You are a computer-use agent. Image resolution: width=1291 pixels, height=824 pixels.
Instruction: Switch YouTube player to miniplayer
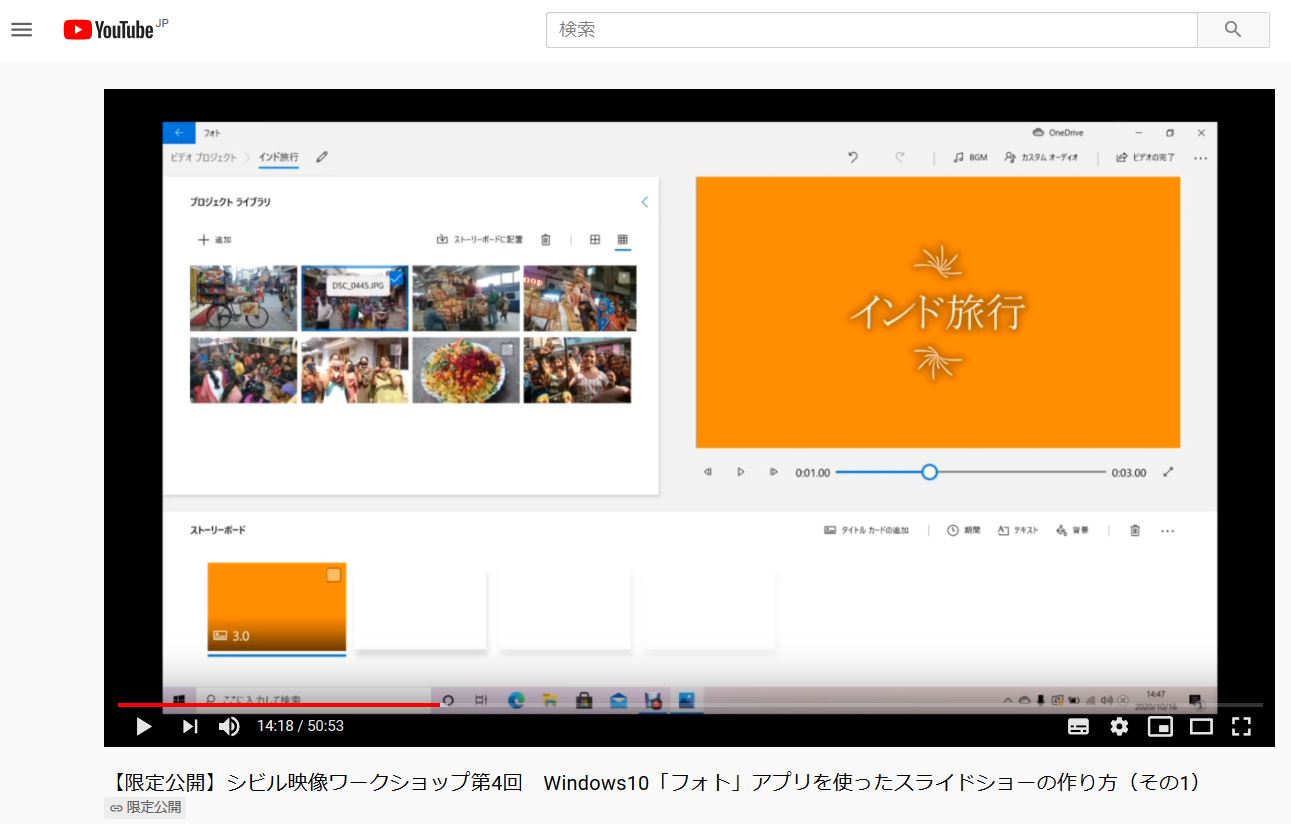1160,727
